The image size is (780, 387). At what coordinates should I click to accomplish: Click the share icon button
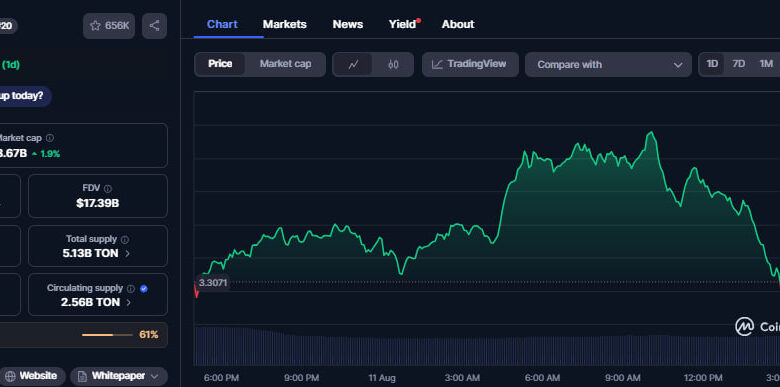(154, 26)
